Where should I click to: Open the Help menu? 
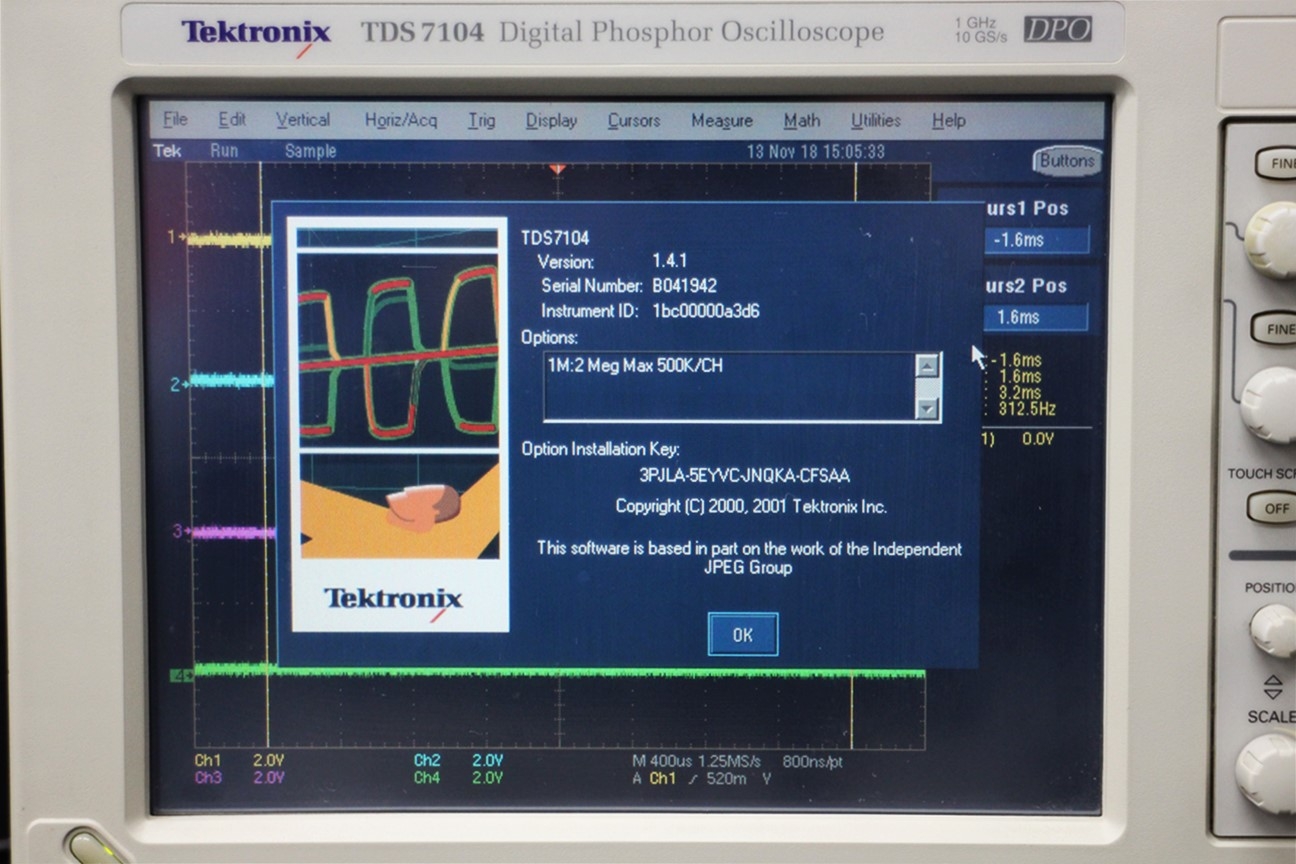pyautogui.click(x=948, y=120)
